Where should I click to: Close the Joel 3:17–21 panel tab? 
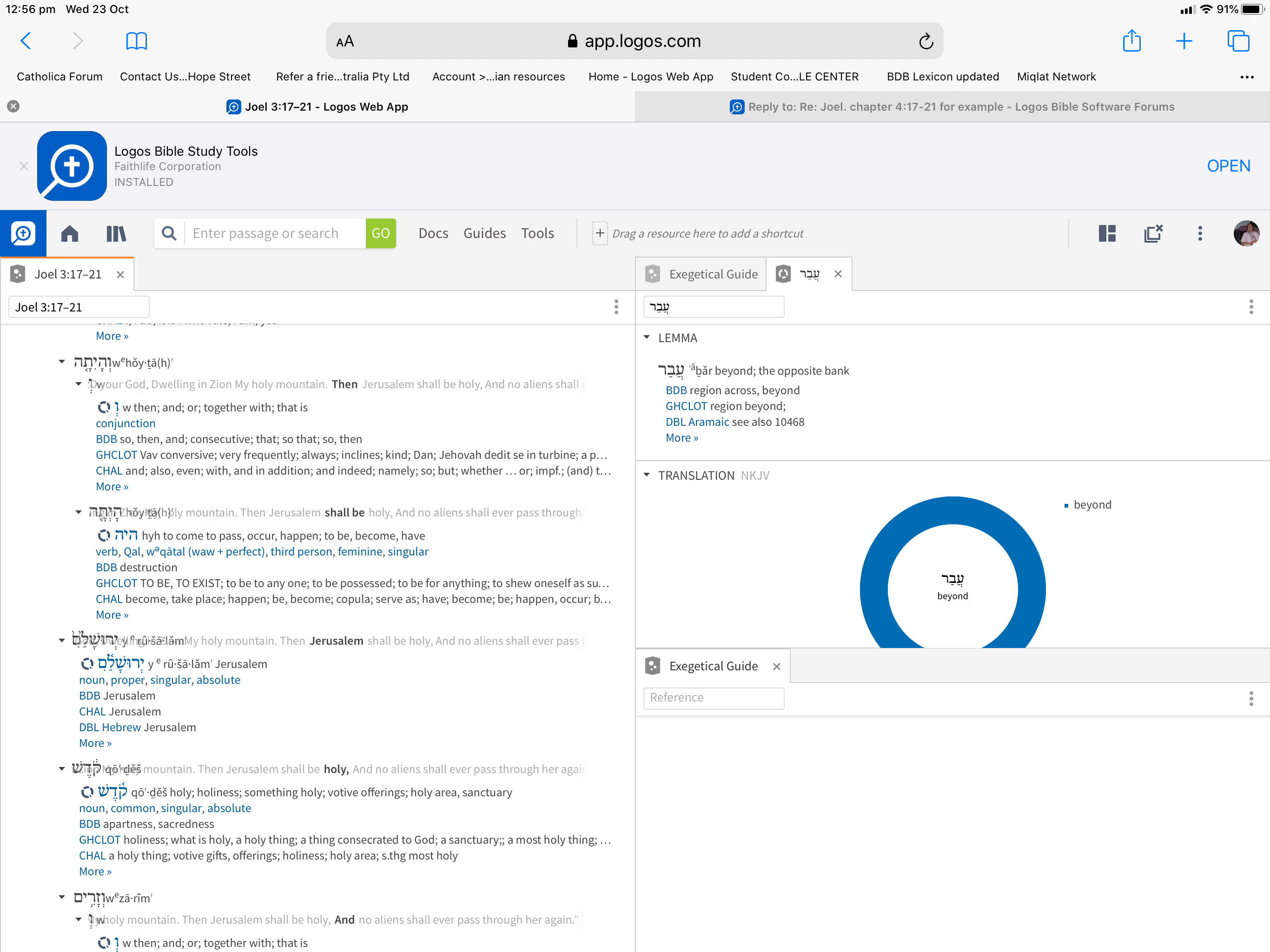click(x=120, y=274)
